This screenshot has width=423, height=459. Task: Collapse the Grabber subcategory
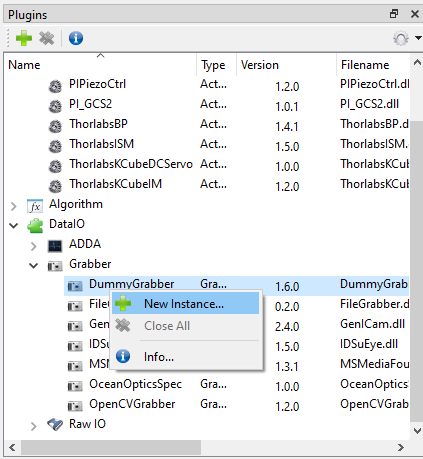(x=34, y=266)
